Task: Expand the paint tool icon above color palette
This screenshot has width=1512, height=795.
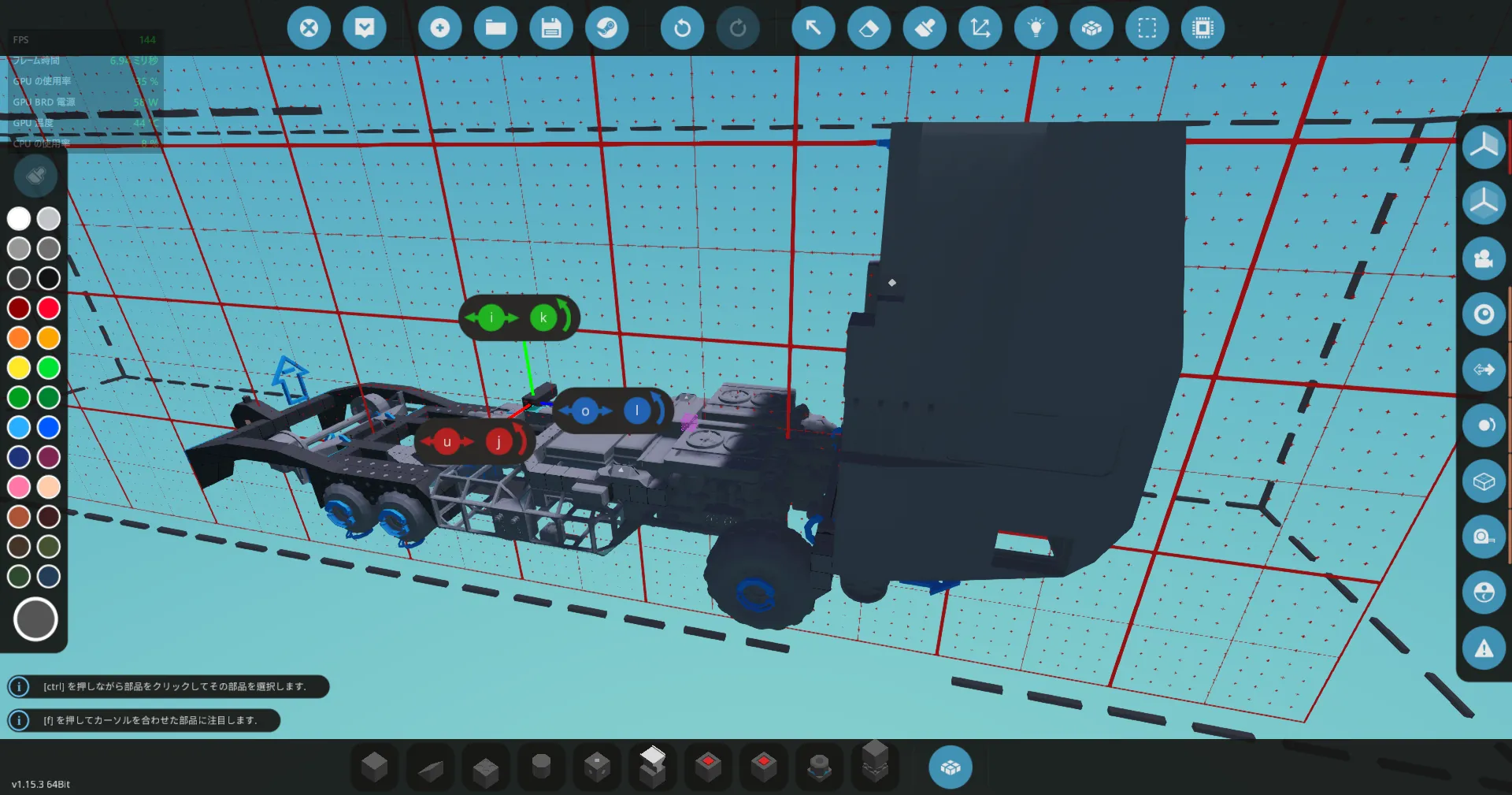Action: click(35, 176)
